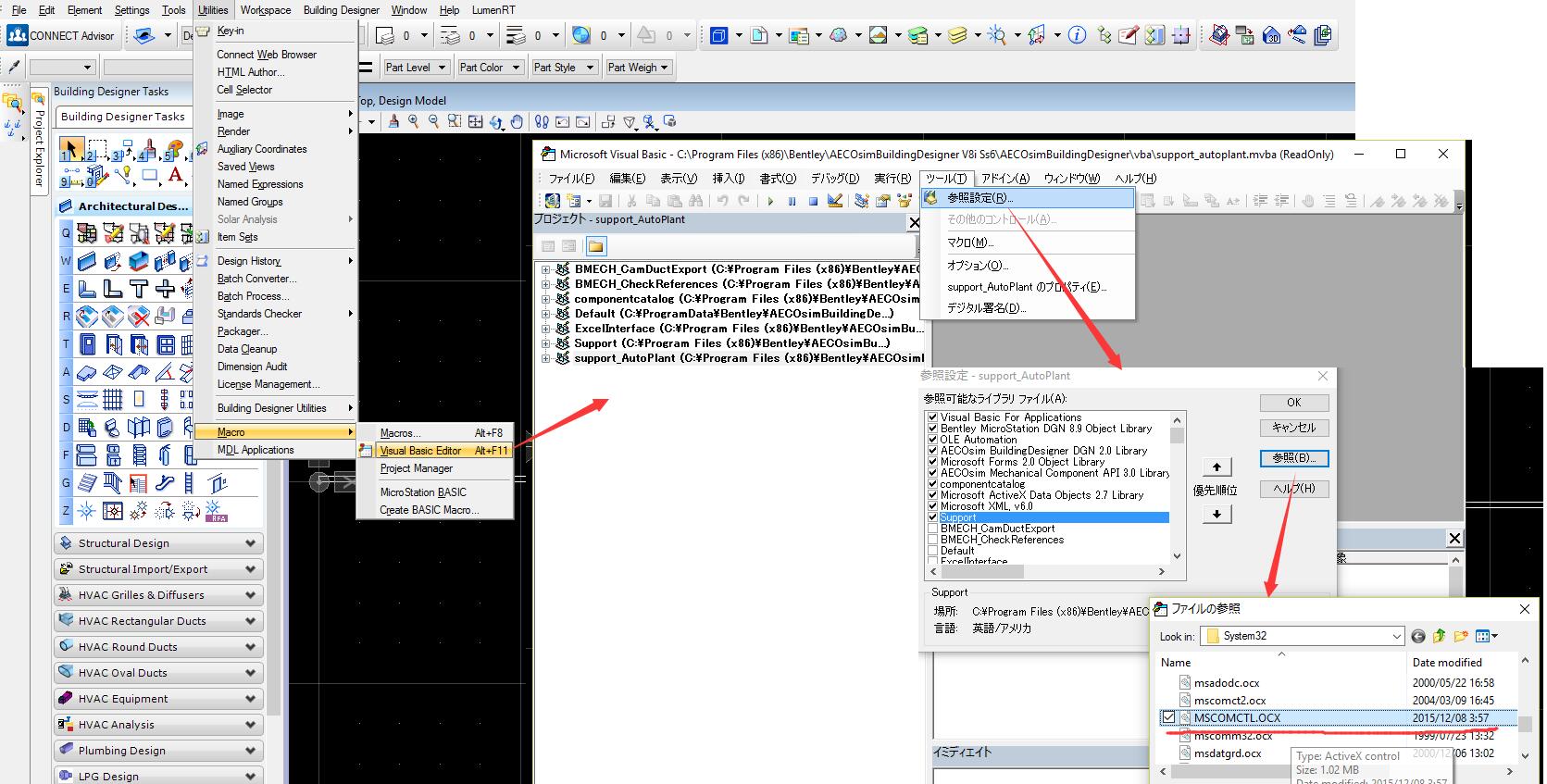Screen dimensions: 1547x784
Task: Uncheck the Support reference checkbox
Action: [932, 517]
